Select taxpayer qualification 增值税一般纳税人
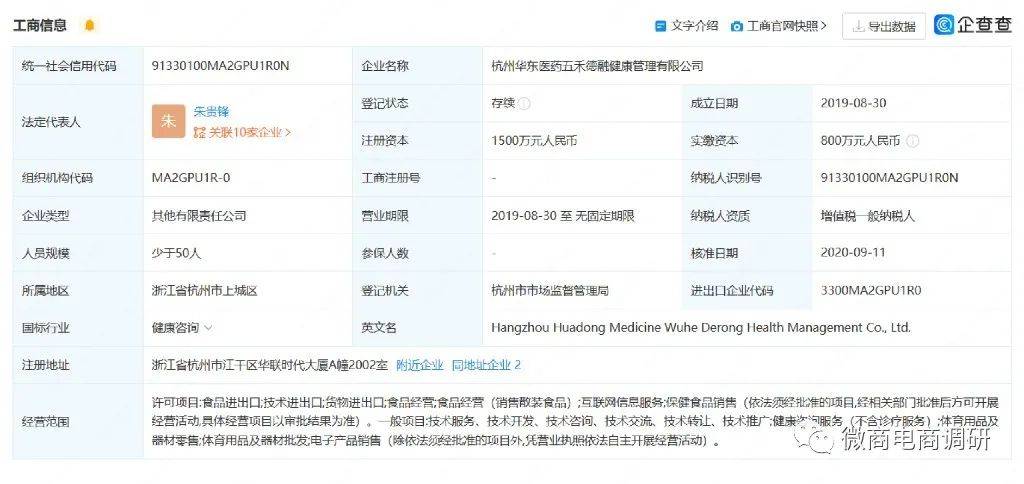 click(869, 215)
